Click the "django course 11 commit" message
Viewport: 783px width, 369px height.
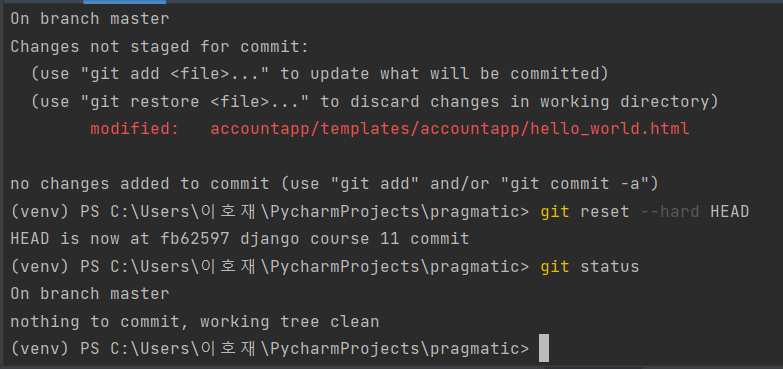pyautogui.click(x=355, y=239)
